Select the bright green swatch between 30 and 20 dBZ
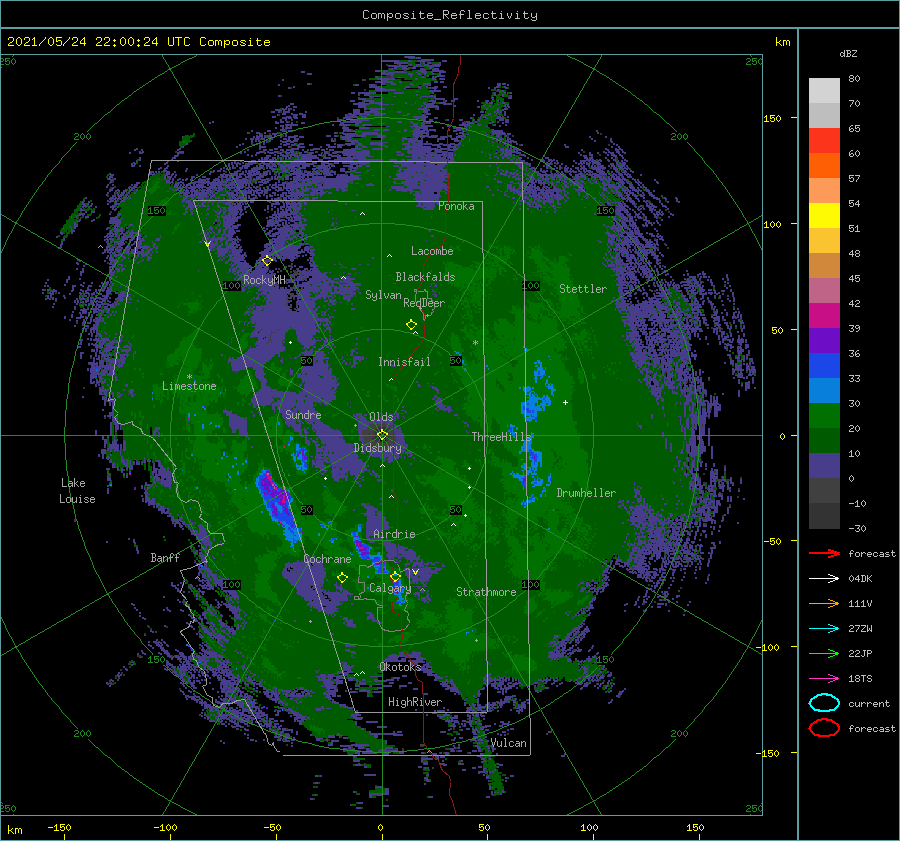Screen dimensions: 900x841 (x=824, y=415)
